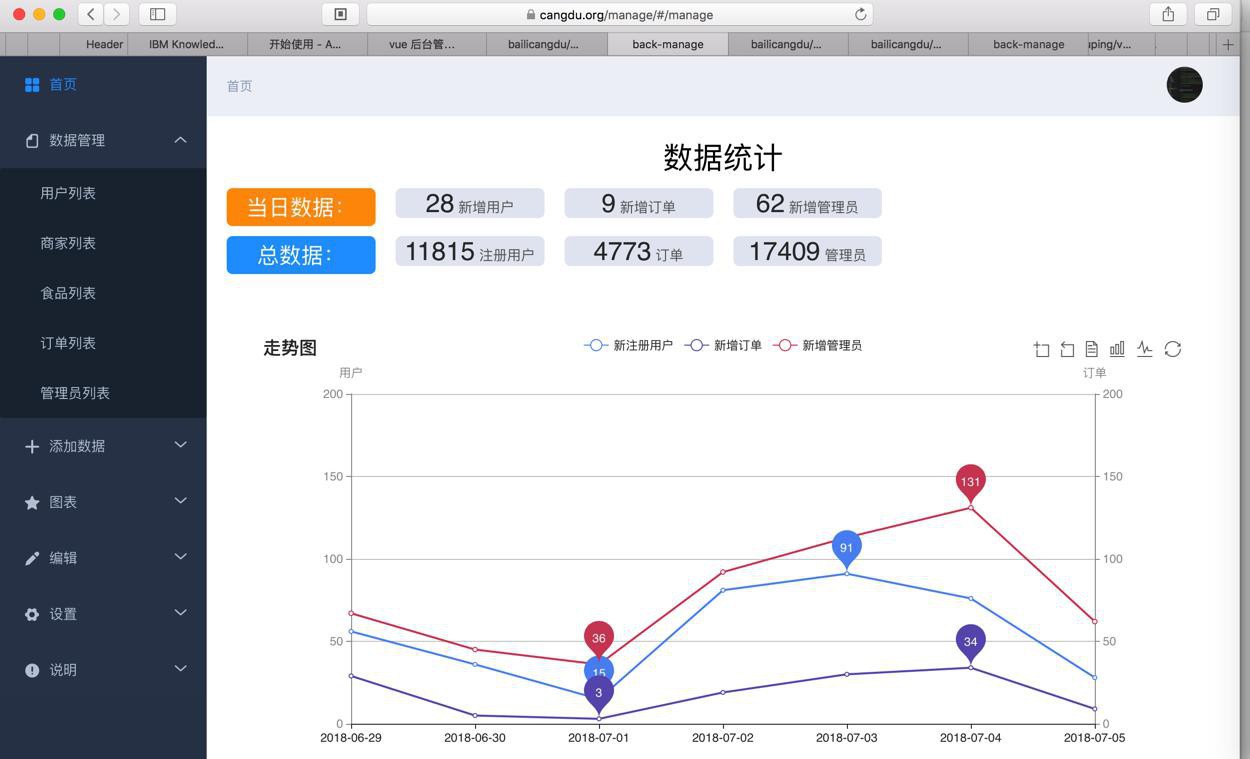Show all tabs overview button
The image size is (1250, 759).
pyautogui.click(x=1212, y=14)
